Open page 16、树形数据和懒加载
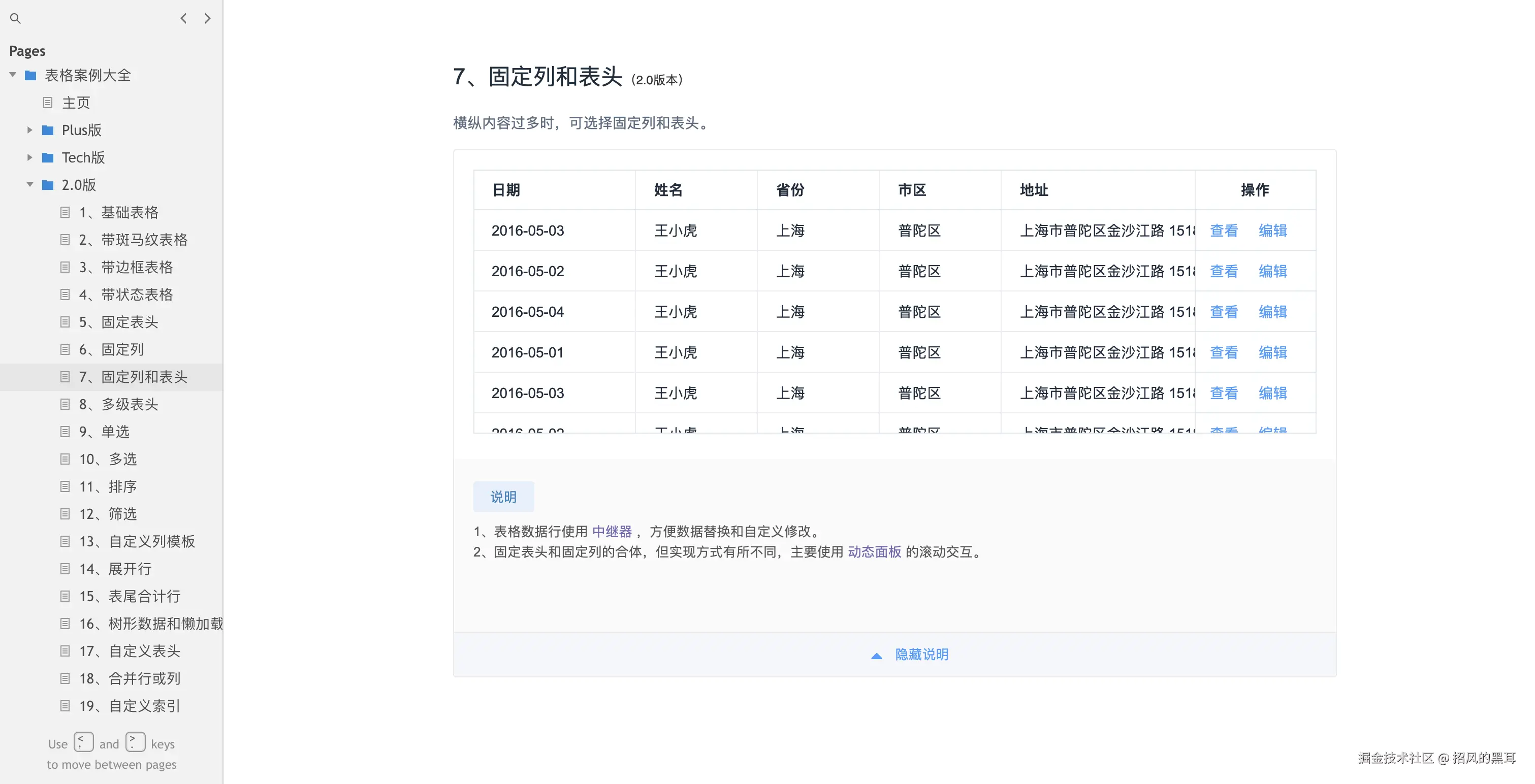1535x784 pixels. tap(151, 623)
